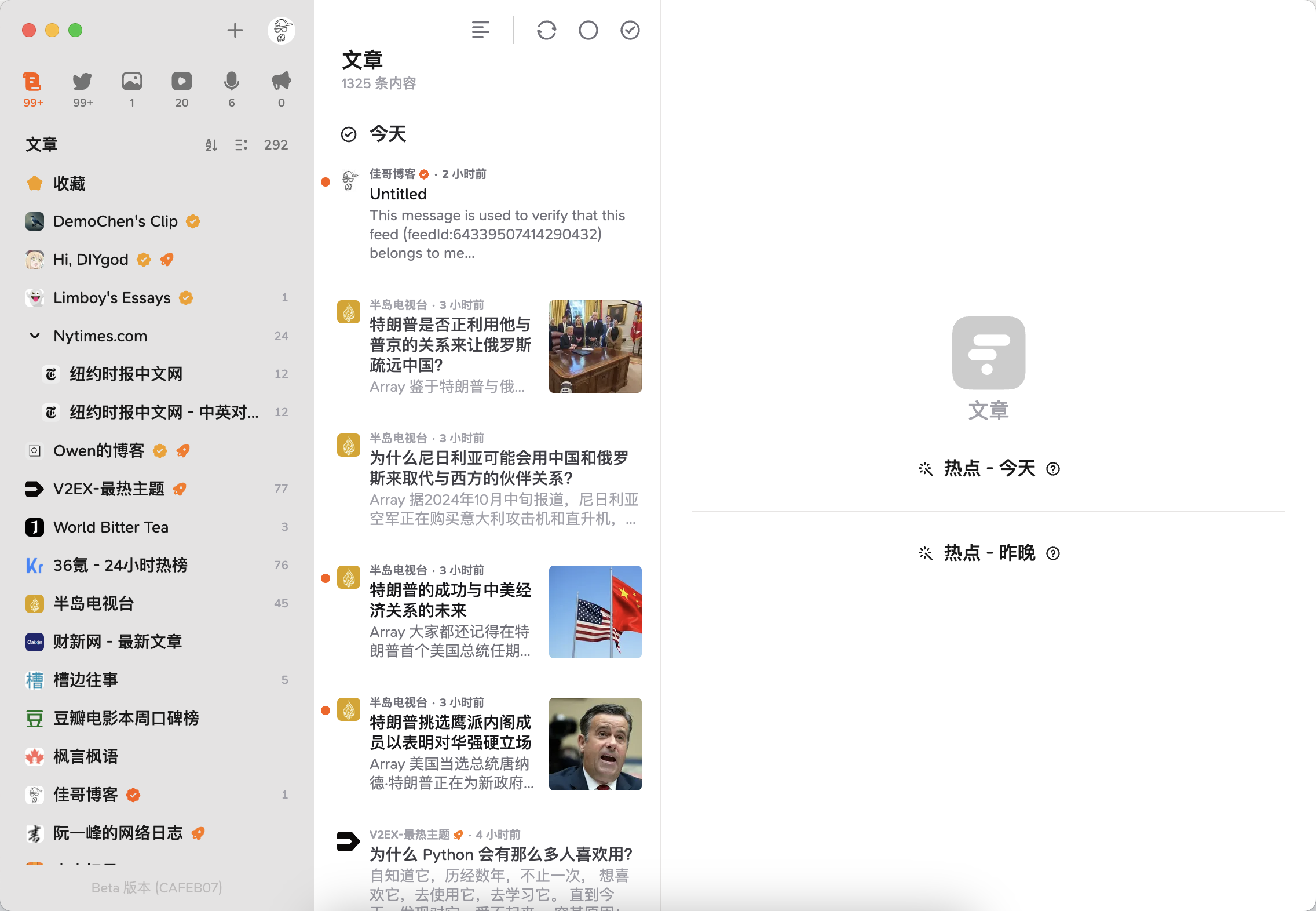Click the text layout icon in toolbar
The width and height of the screenshot is (1316, 911).
(481, 30)
